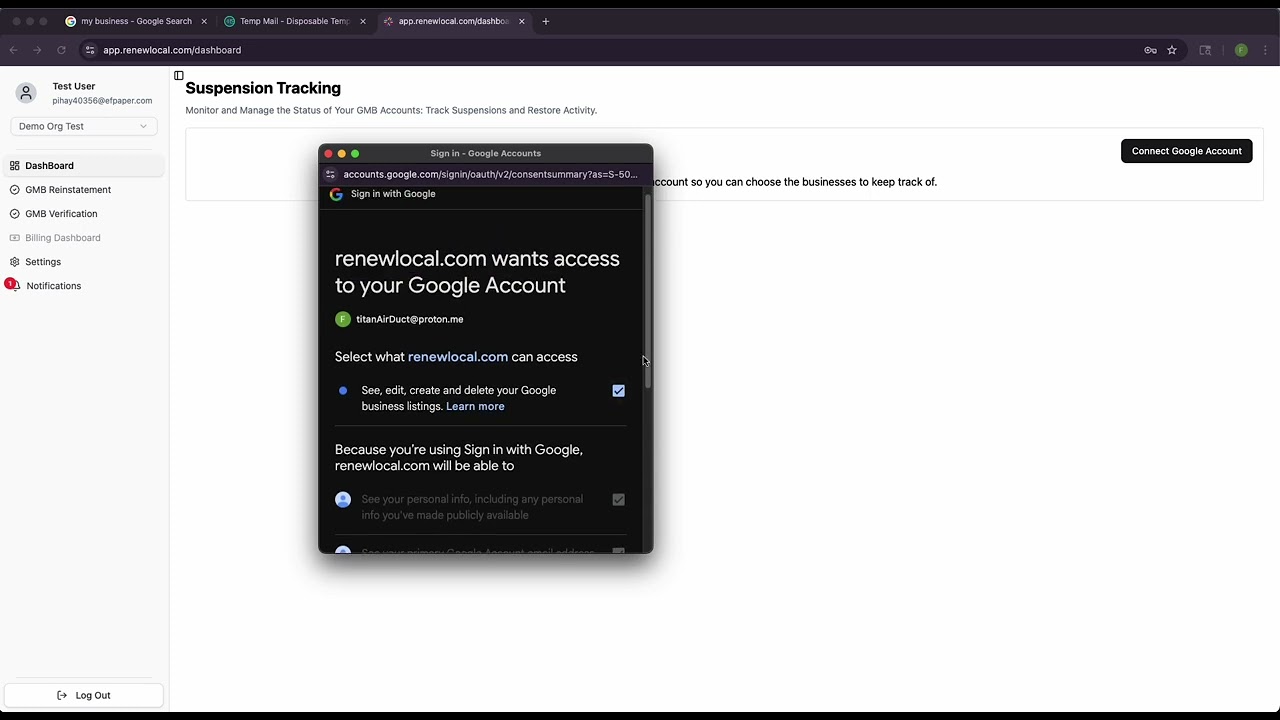Click the personal info permission checkbox
1280x720 pixels.
click(618, 500)
